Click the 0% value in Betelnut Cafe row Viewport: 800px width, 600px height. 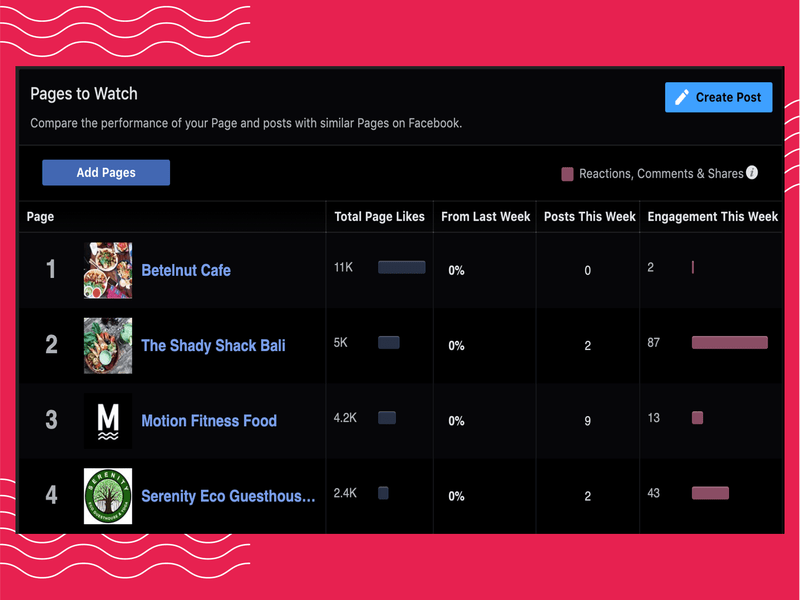click(457, 270)
